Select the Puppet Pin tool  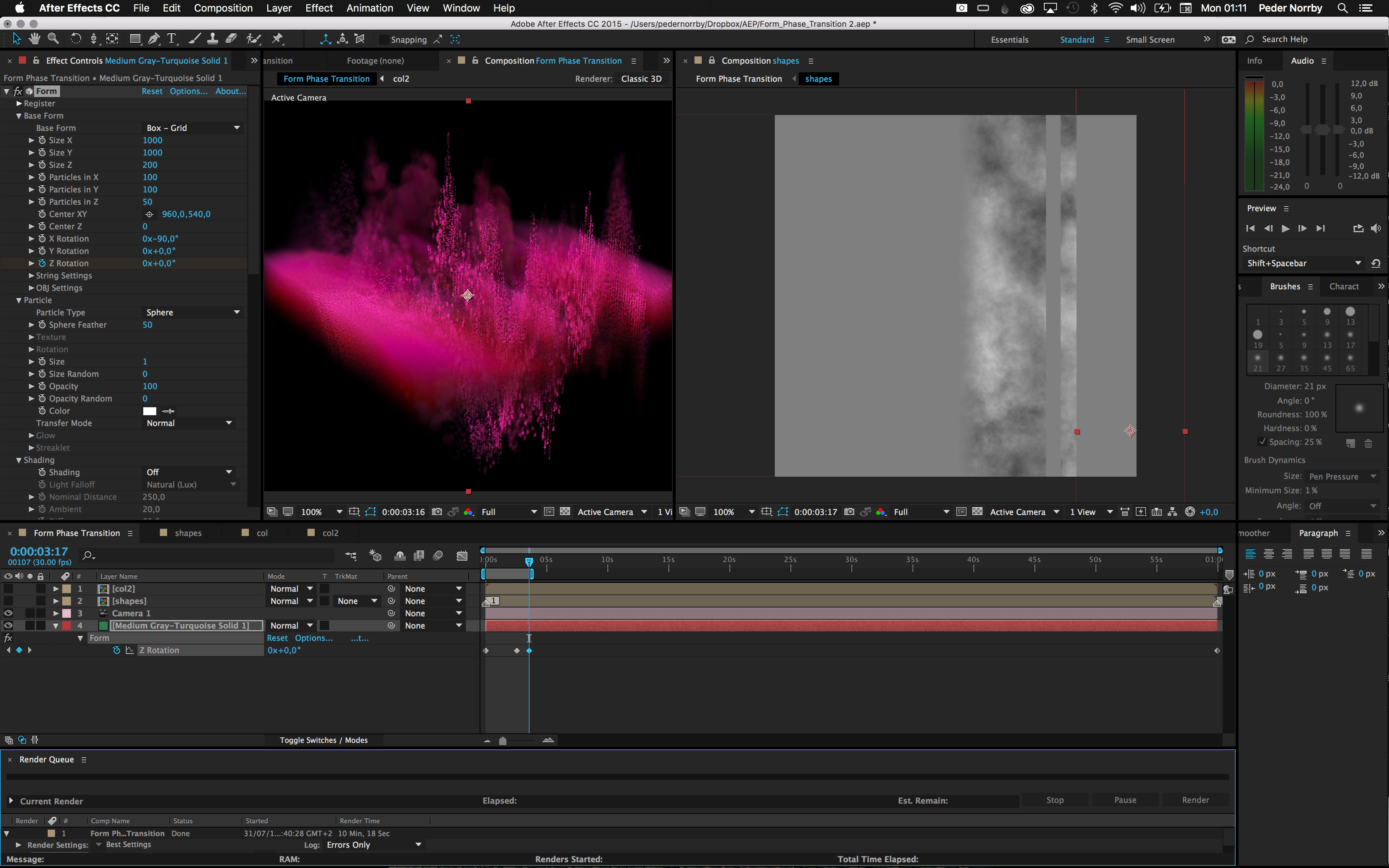point(277,38)
